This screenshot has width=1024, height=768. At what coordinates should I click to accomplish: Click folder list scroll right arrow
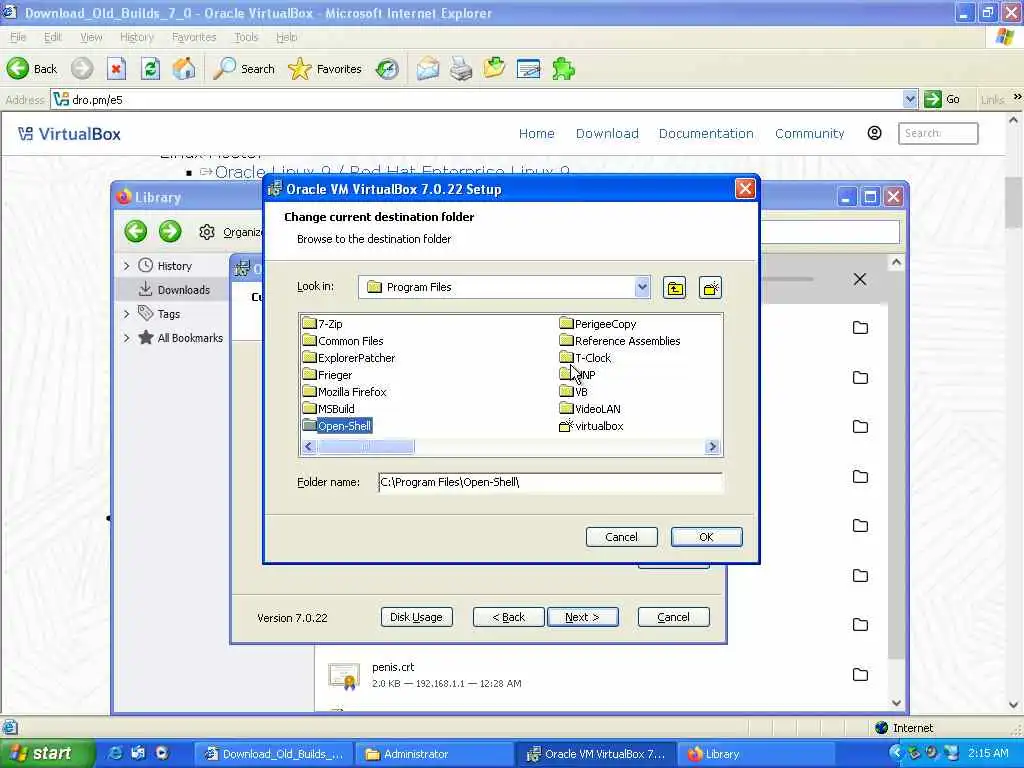[712, 447]
